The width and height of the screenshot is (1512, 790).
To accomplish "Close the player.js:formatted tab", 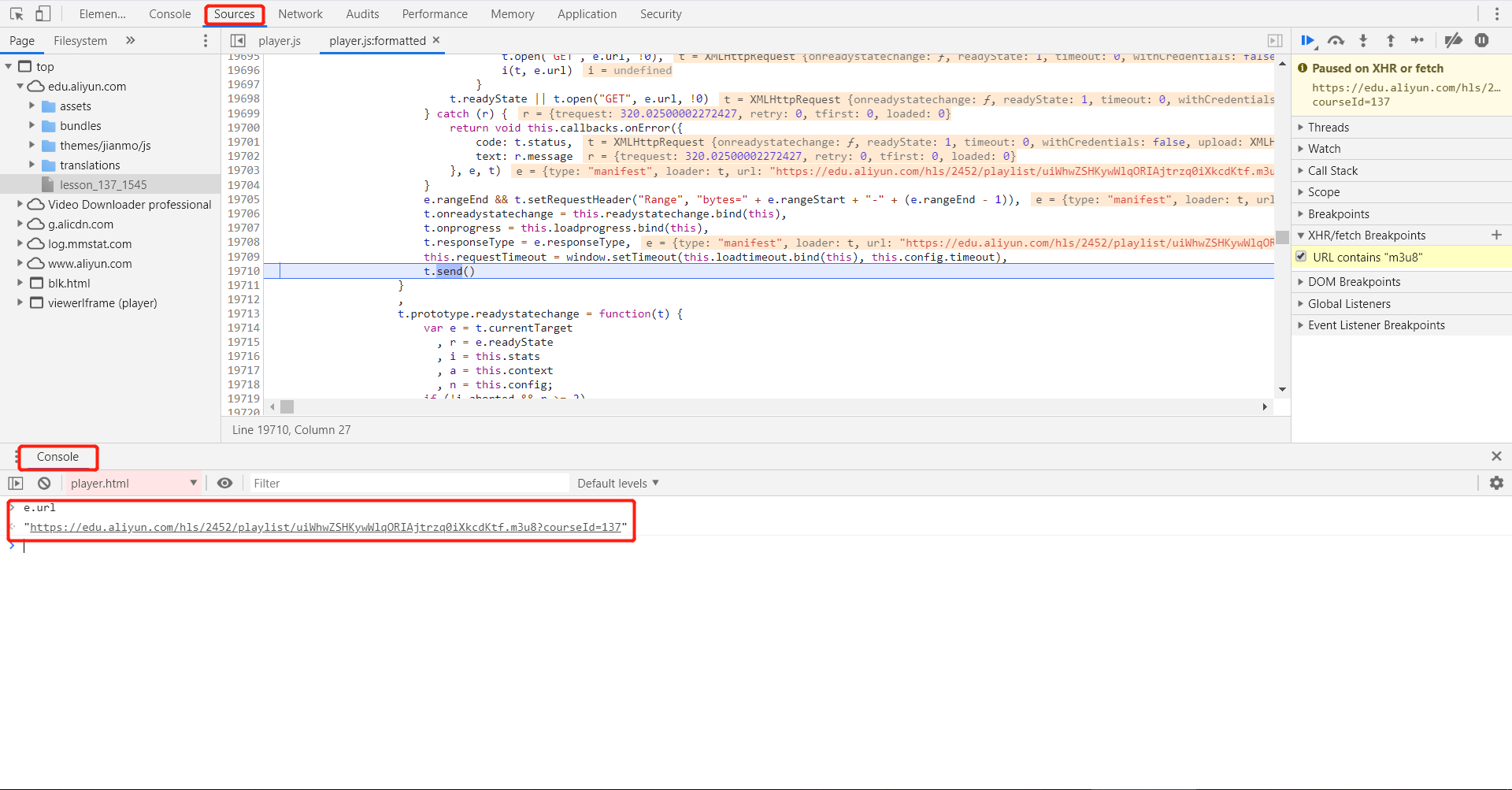I will tap(436, 39).
